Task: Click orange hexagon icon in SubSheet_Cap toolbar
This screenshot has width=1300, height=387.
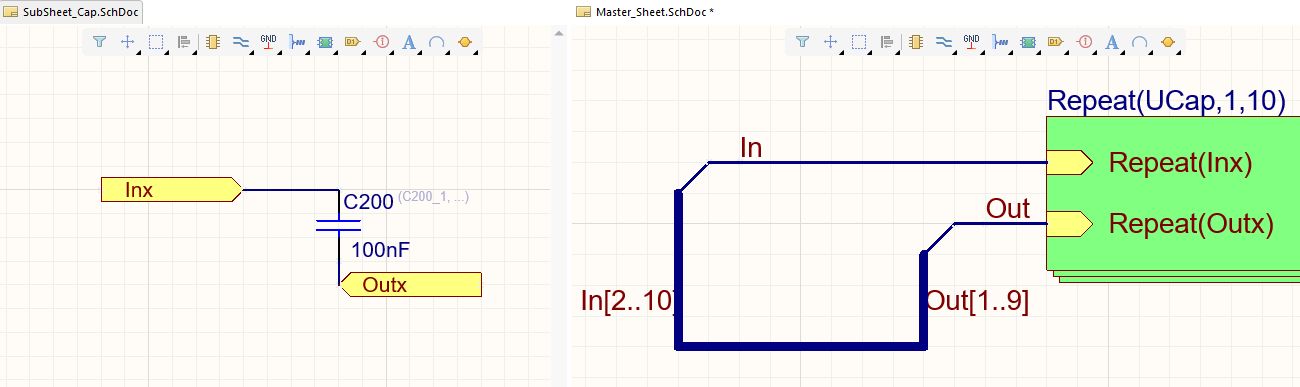Action: [x=465, y=42]
